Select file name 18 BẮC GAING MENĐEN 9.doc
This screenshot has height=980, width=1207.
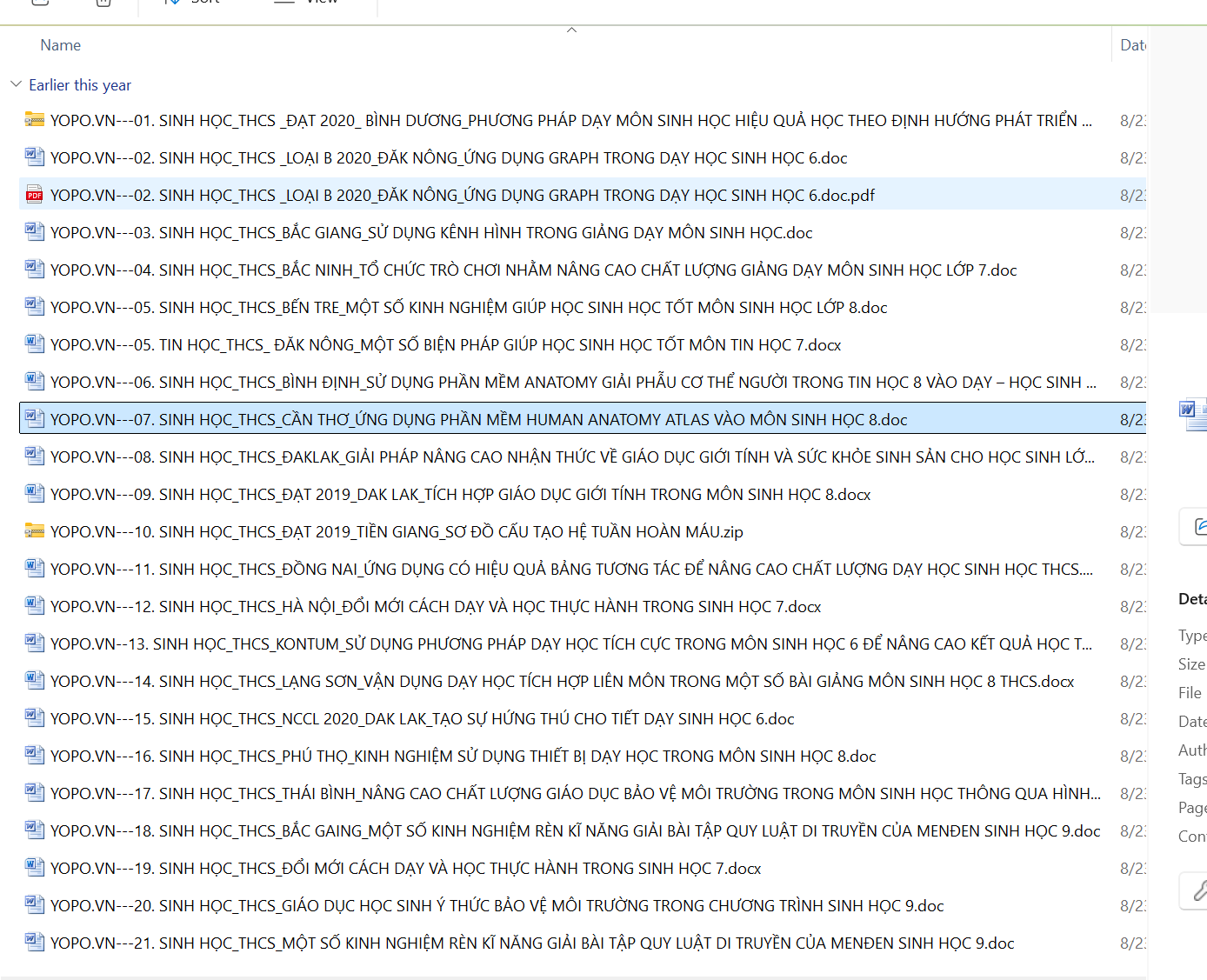click(x=576, y=830)
